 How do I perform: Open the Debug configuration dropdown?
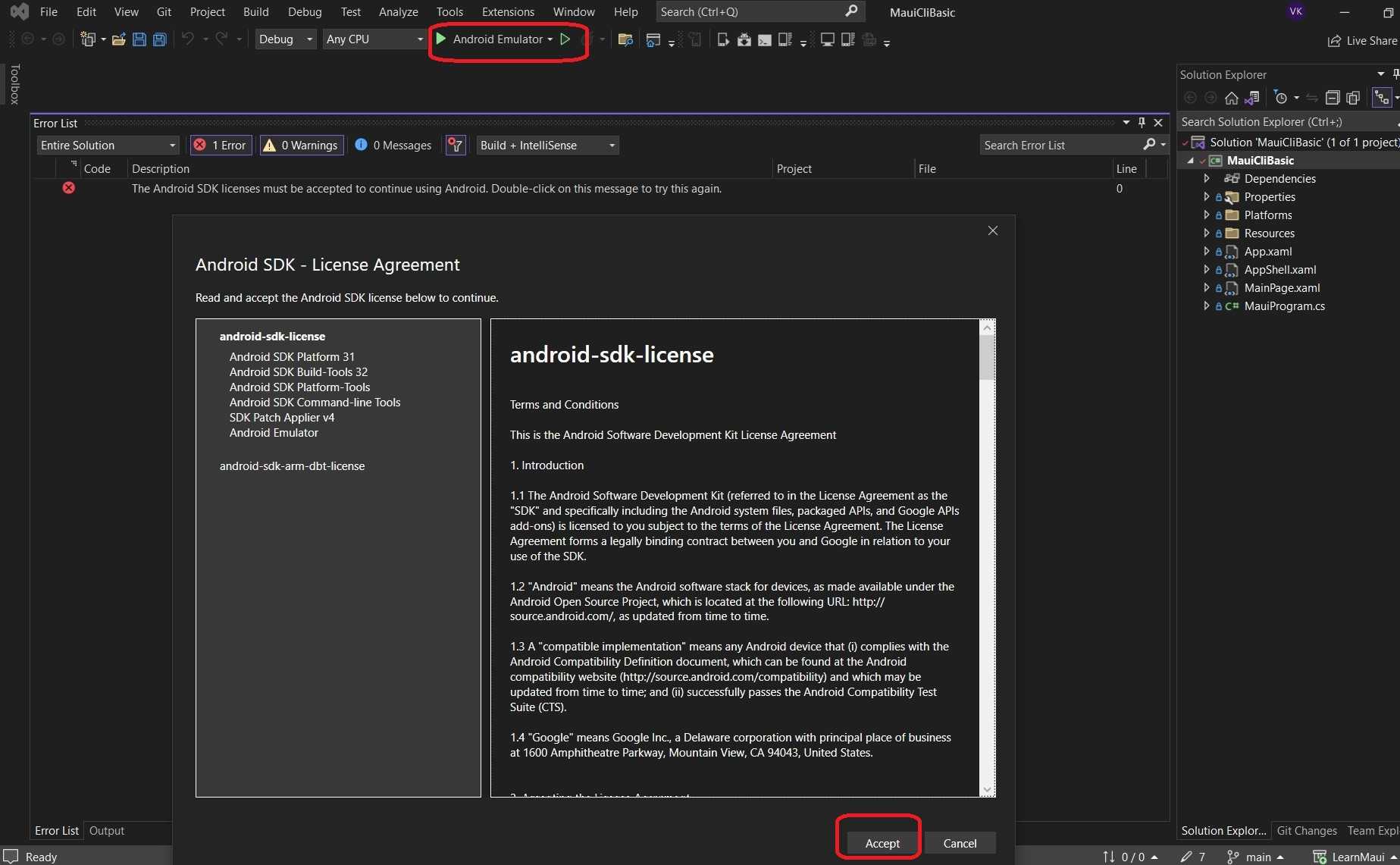click(286, 39)
